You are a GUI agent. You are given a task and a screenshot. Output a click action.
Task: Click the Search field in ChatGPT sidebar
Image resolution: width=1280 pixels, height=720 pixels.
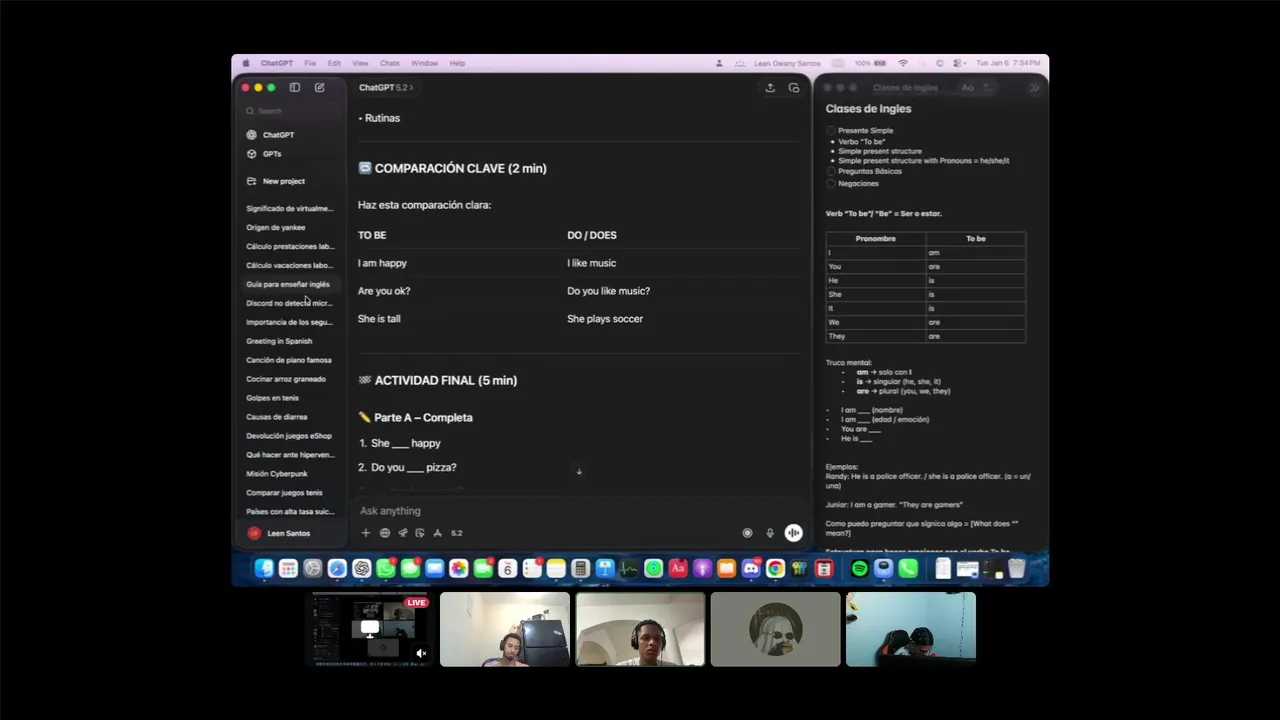click(290, 111)
